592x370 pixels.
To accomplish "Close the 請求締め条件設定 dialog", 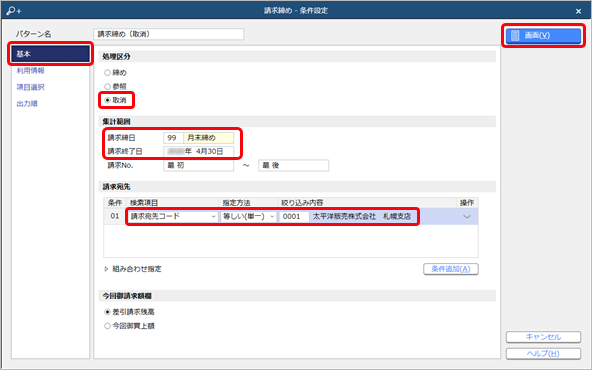I will coord(578,11).
